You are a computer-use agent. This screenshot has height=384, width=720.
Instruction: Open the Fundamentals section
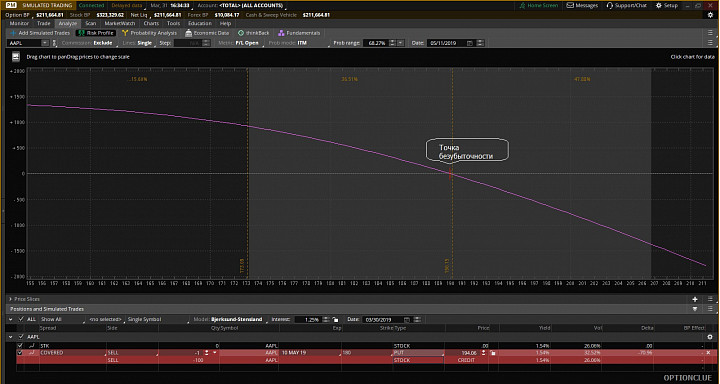coord(299,33)
